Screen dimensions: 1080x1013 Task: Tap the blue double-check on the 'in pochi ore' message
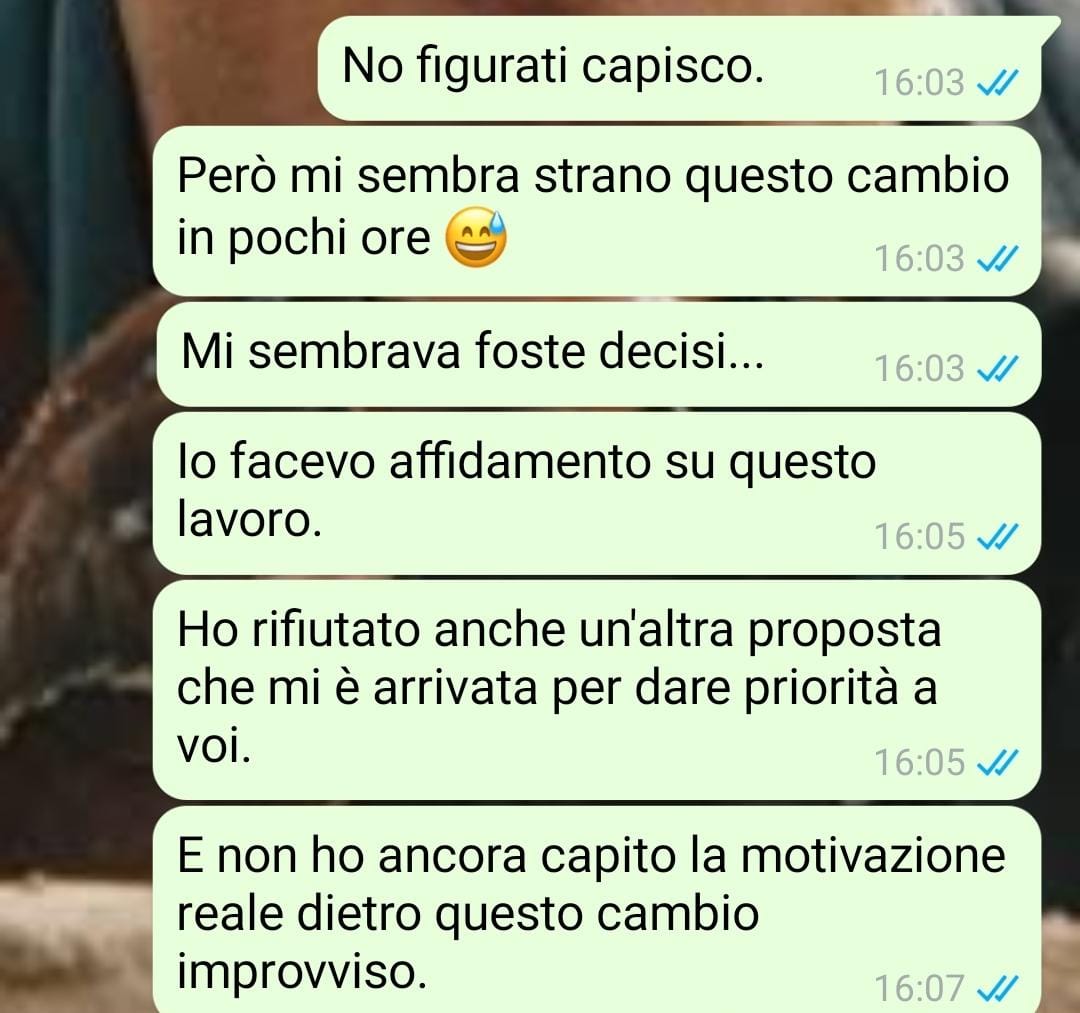point(998,260)
